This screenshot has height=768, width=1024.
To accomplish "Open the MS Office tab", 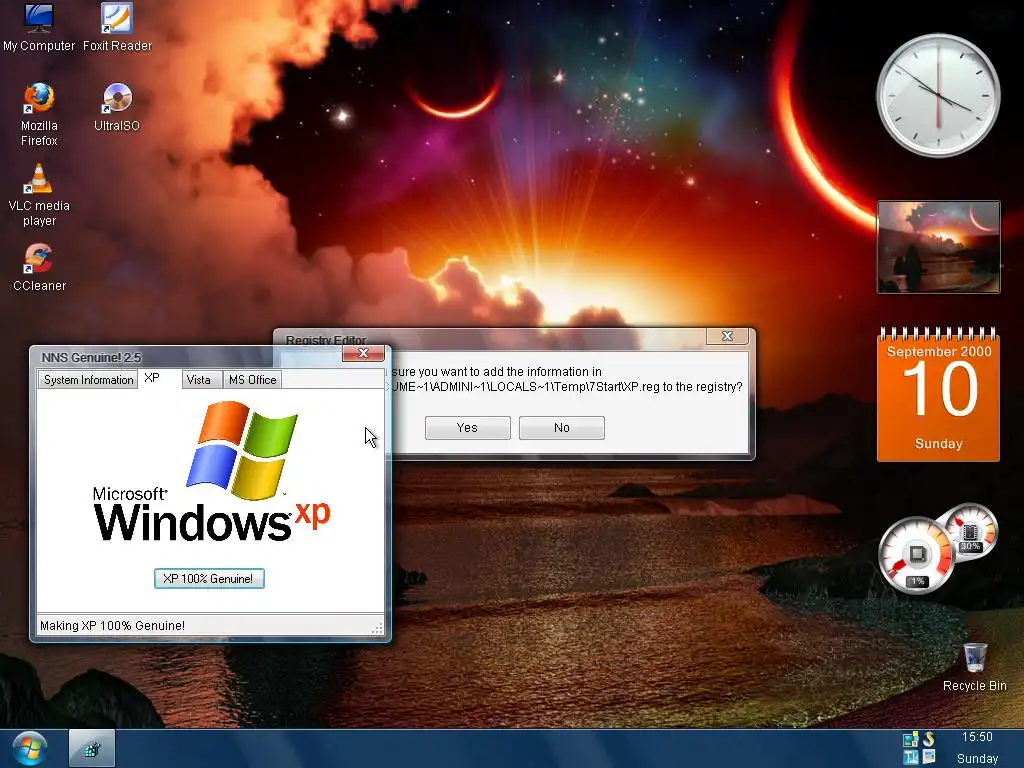I will point(253,379).
